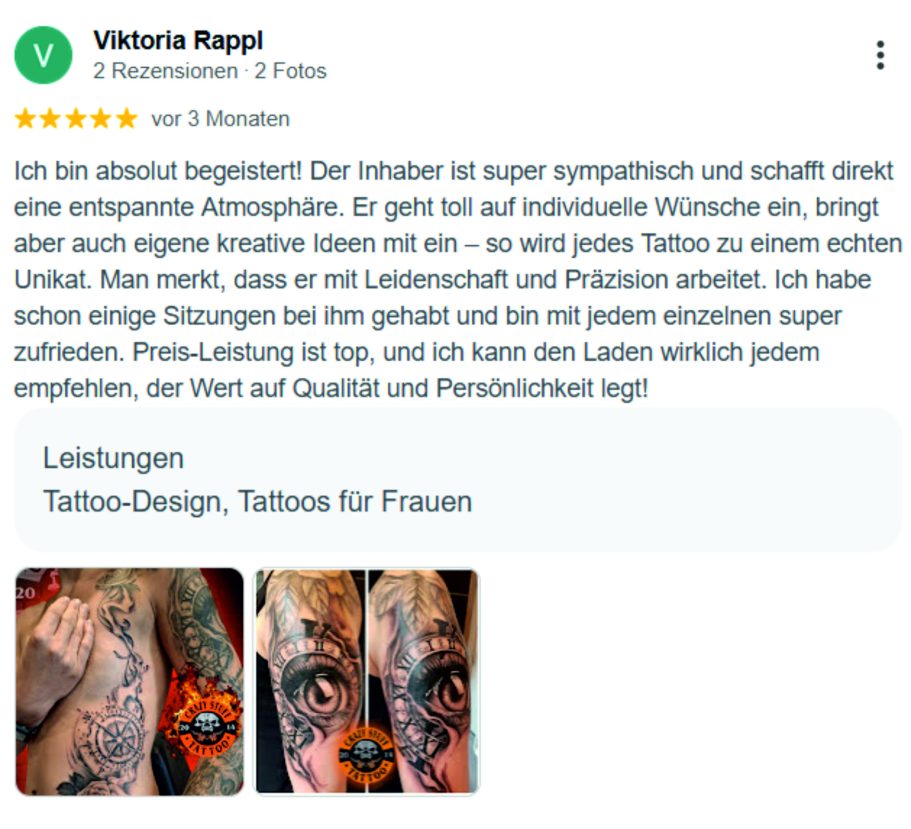The height and width of the screenshot is (829, 911).
Task: Click the "vor 3 Monaten" timestamp
Action: [x=221, y=119]
